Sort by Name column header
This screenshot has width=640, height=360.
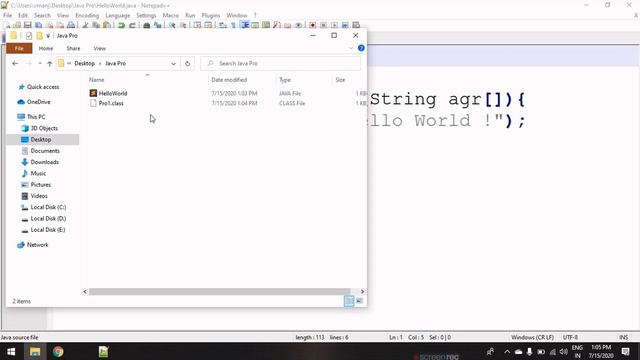coord(97,80)
